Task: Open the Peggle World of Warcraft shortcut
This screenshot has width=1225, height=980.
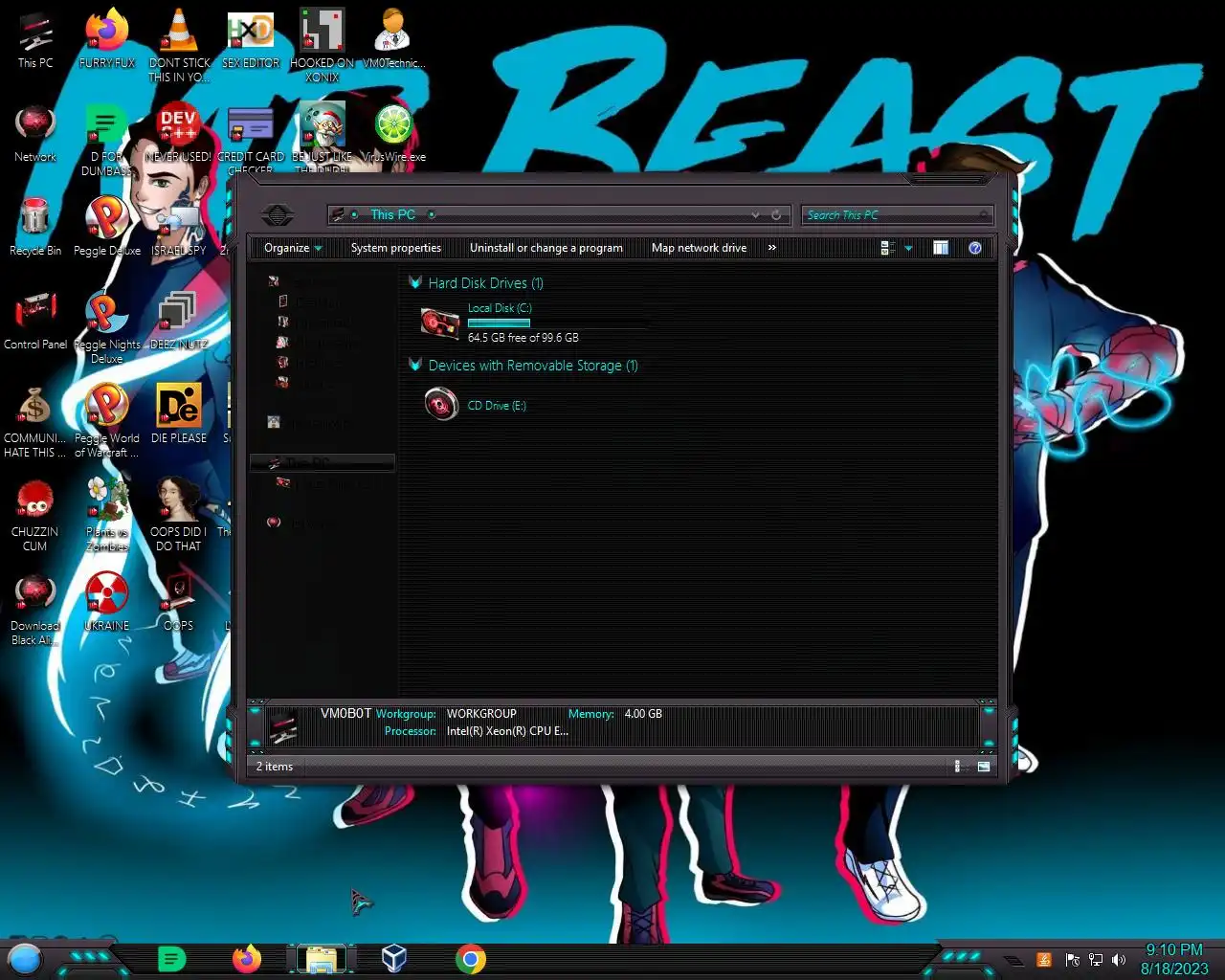Action: pyautogui.click(x=107, y=420)
